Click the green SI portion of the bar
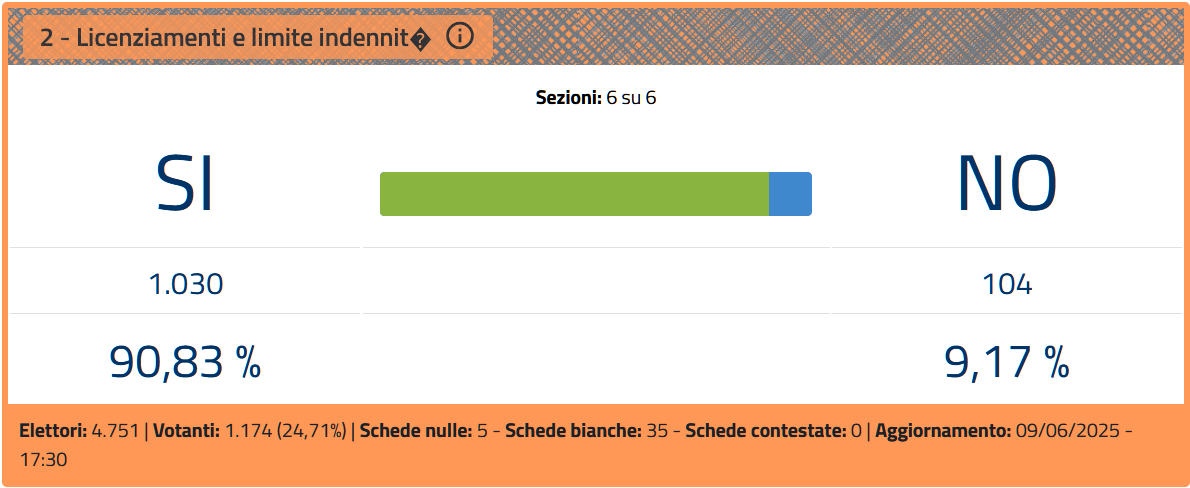Viewport: 1190px width, 488px height. point(575,194)
